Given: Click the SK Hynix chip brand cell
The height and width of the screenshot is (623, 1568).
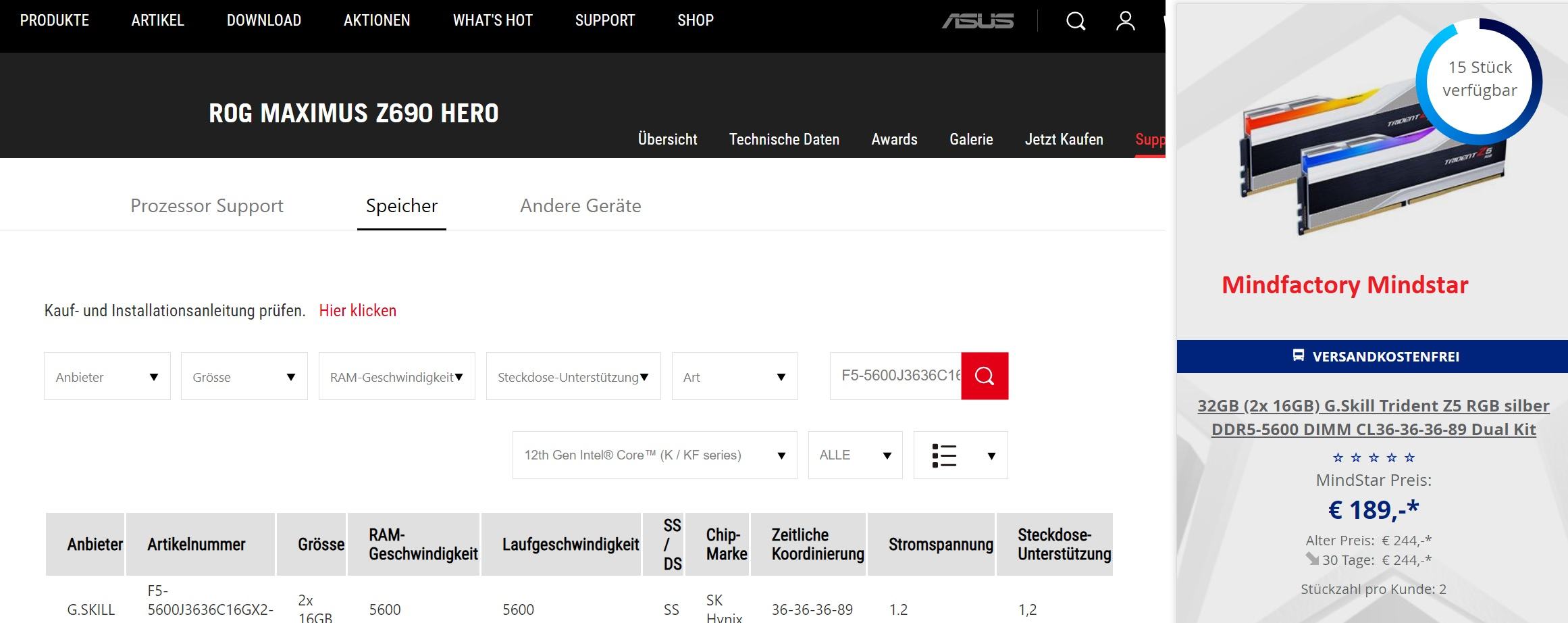Looking at the screenshot, I should point(725,608).
